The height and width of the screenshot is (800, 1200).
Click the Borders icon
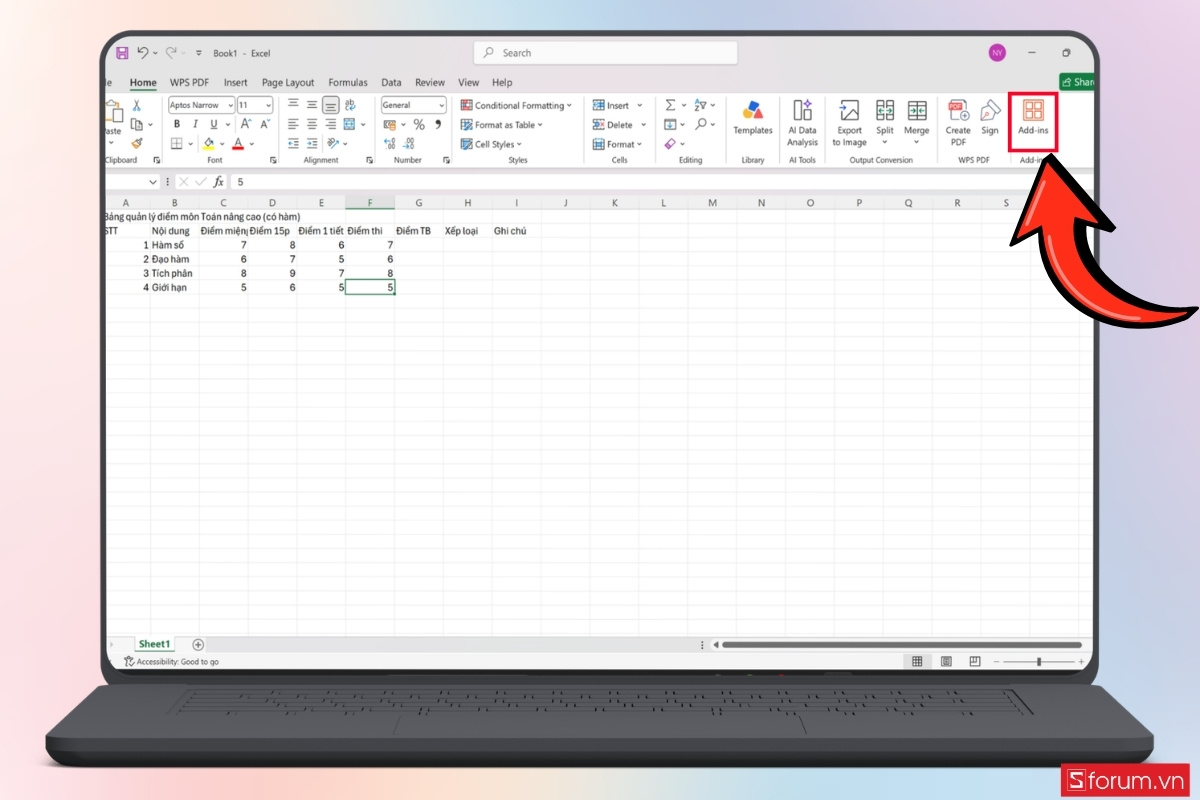[x=177, y=144]
